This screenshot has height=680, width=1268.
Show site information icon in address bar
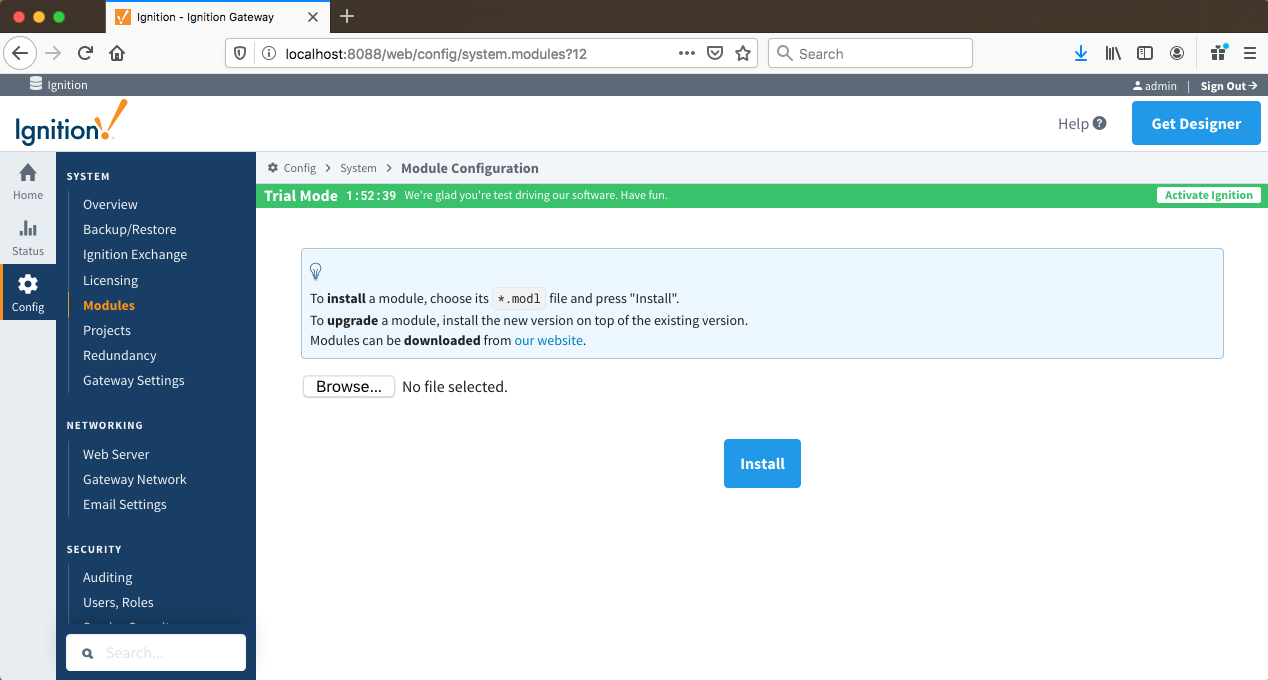point(268,54)
